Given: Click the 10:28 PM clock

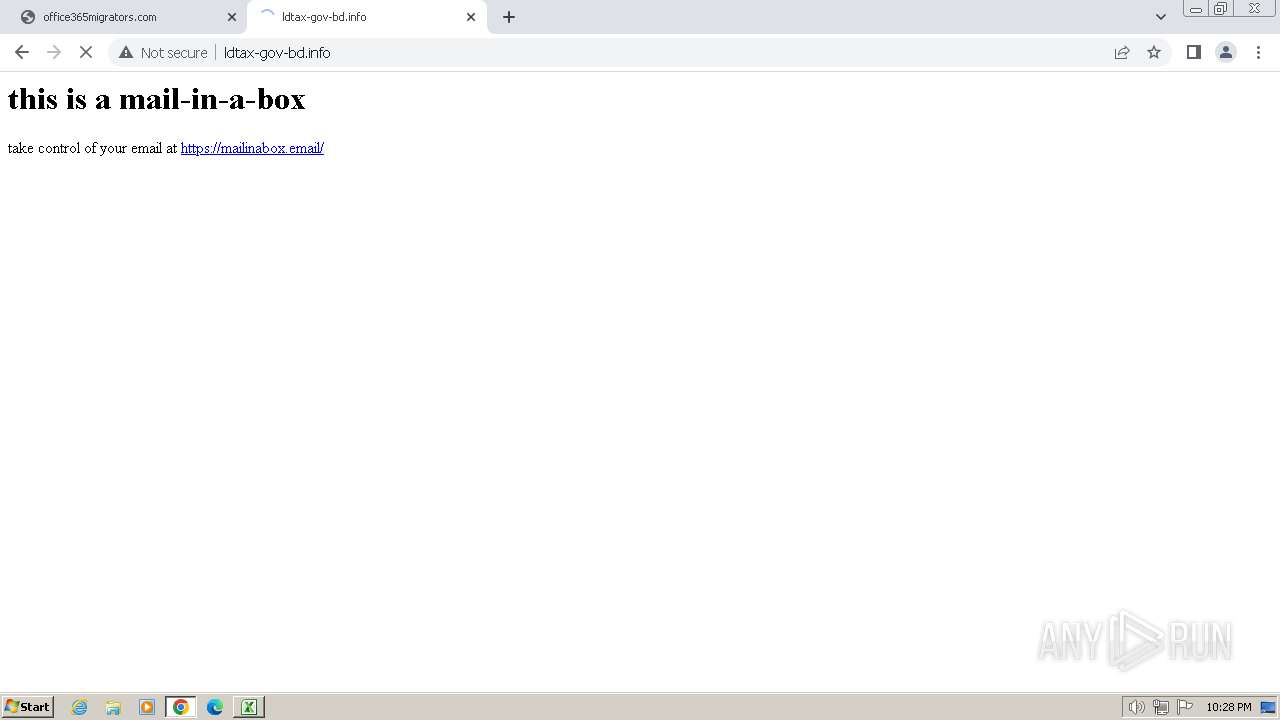Looking at the screenshot, I should point(1228,707).
